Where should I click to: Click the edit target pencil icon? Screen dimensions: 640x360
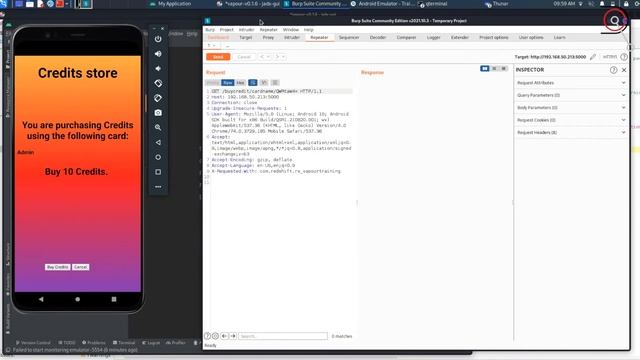point(593,57)
